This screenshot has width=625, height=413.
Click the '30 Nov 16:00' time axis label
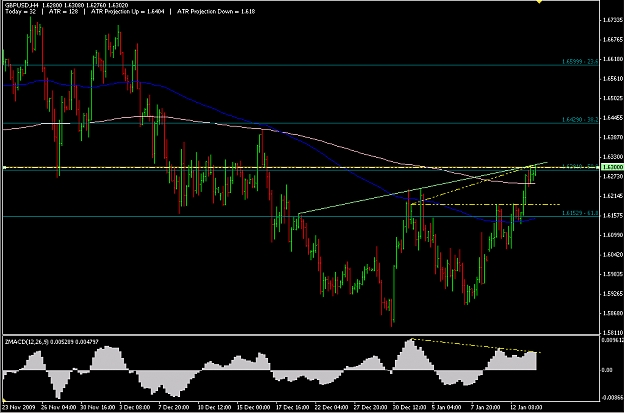pyautogui.click(x=96, y=408)
